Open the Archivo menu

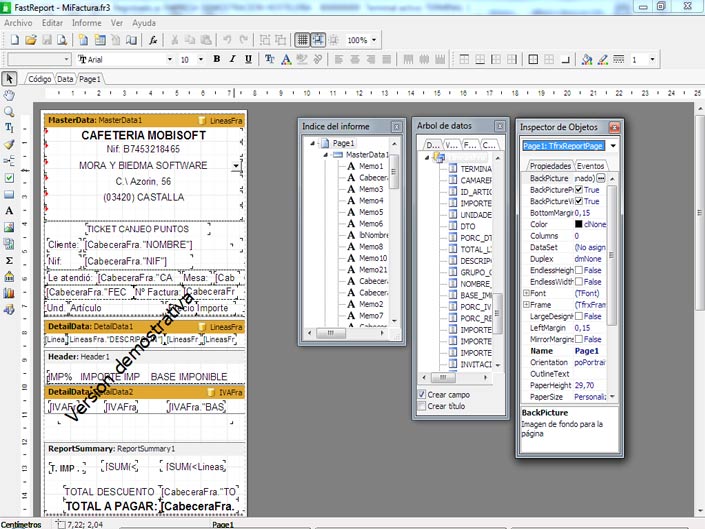18,23
